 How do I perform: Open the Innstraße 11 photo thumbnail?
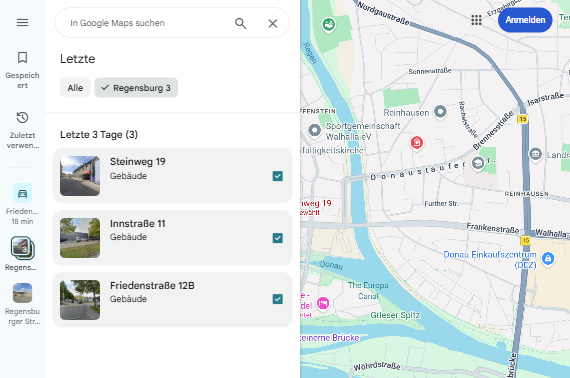(x=80, y=238)
